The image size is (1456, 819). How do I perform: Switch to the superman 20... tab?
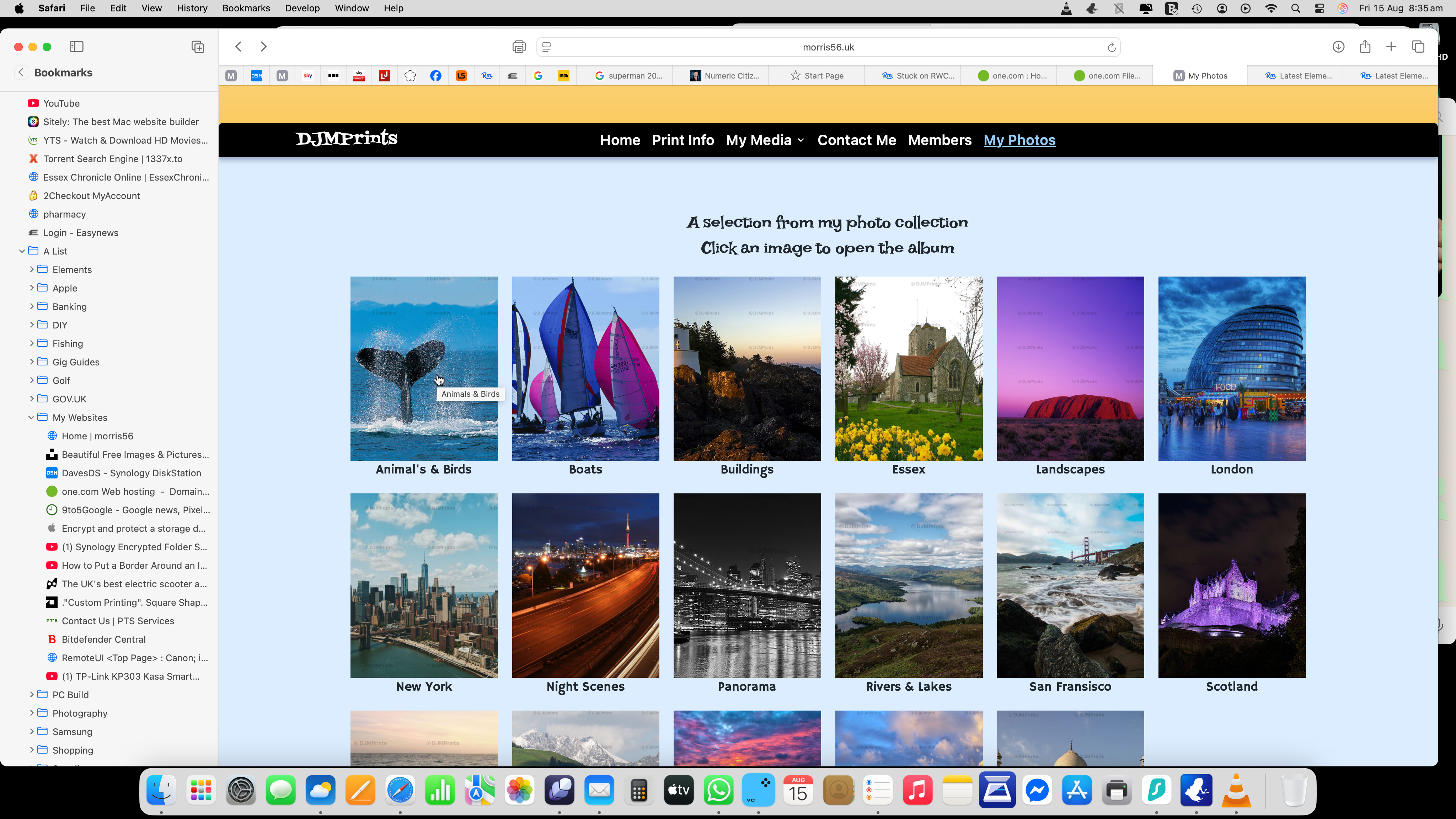tap(625, 76)
